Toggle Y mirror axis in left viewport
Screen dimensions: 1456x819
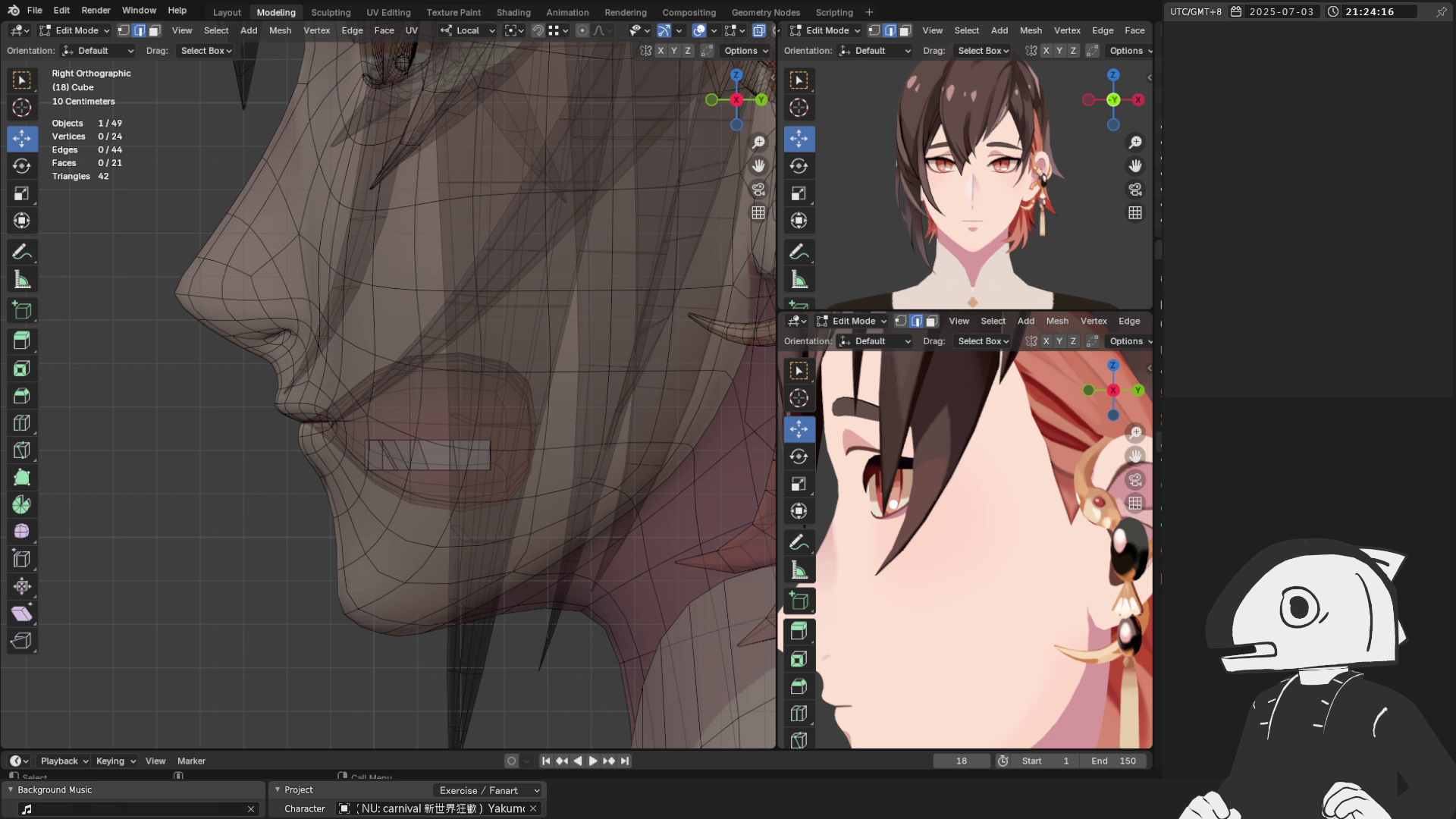[674, 51]
